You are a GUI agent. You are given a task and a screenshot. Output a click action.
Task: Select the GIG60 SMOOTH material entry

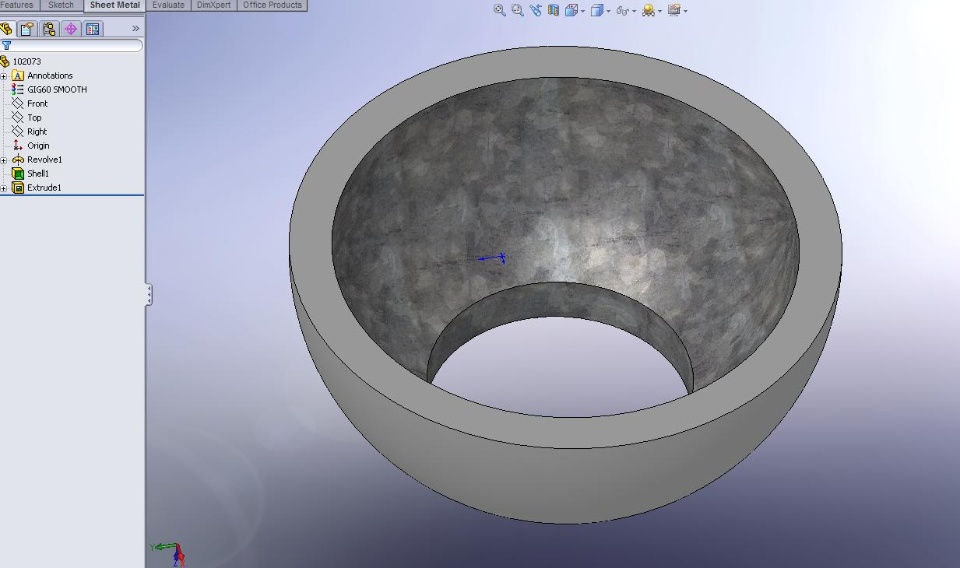click(57, 89)
